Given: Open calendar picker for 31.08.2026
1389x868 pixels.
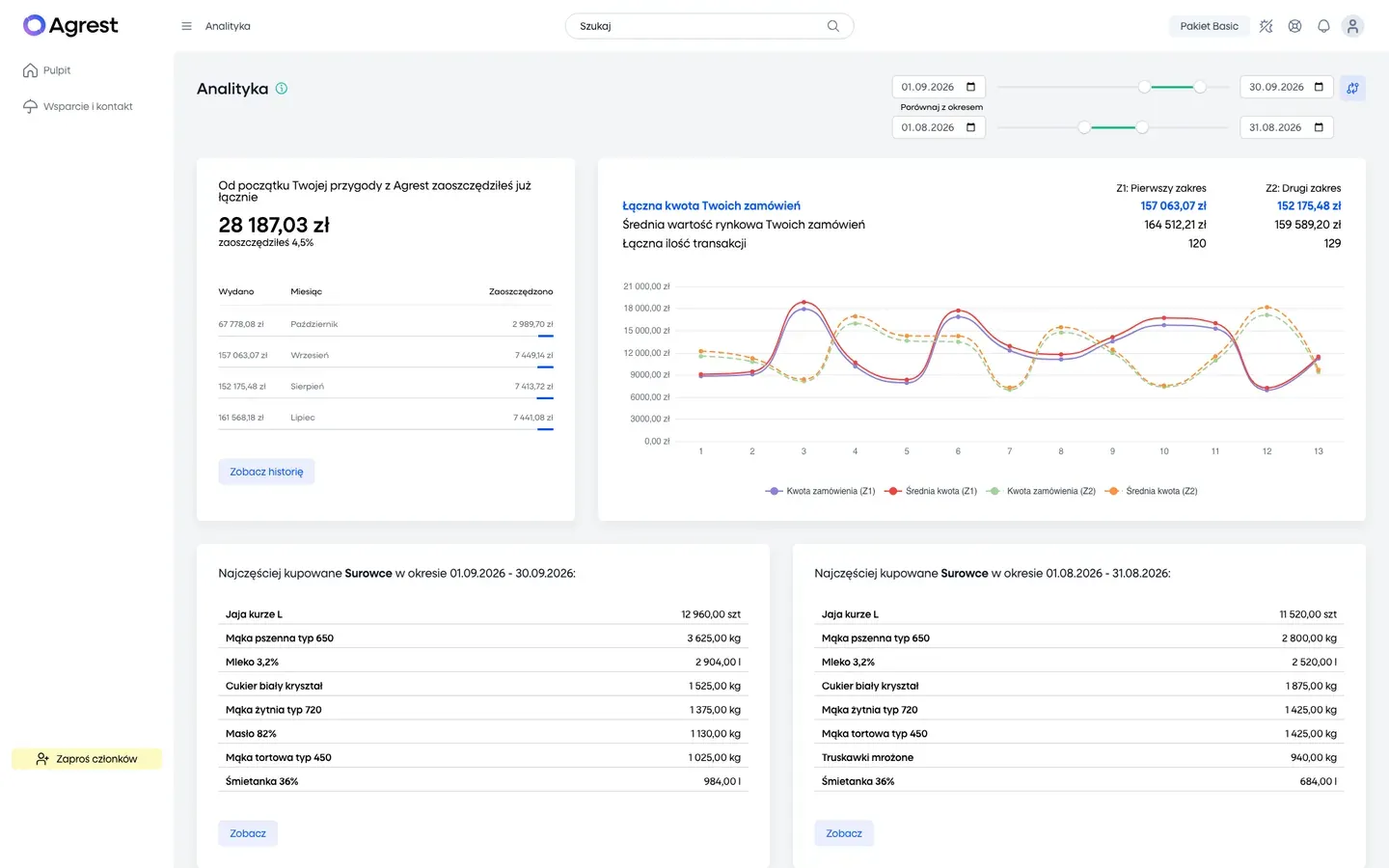Looking at the screenshot, I should point(1320,127).
